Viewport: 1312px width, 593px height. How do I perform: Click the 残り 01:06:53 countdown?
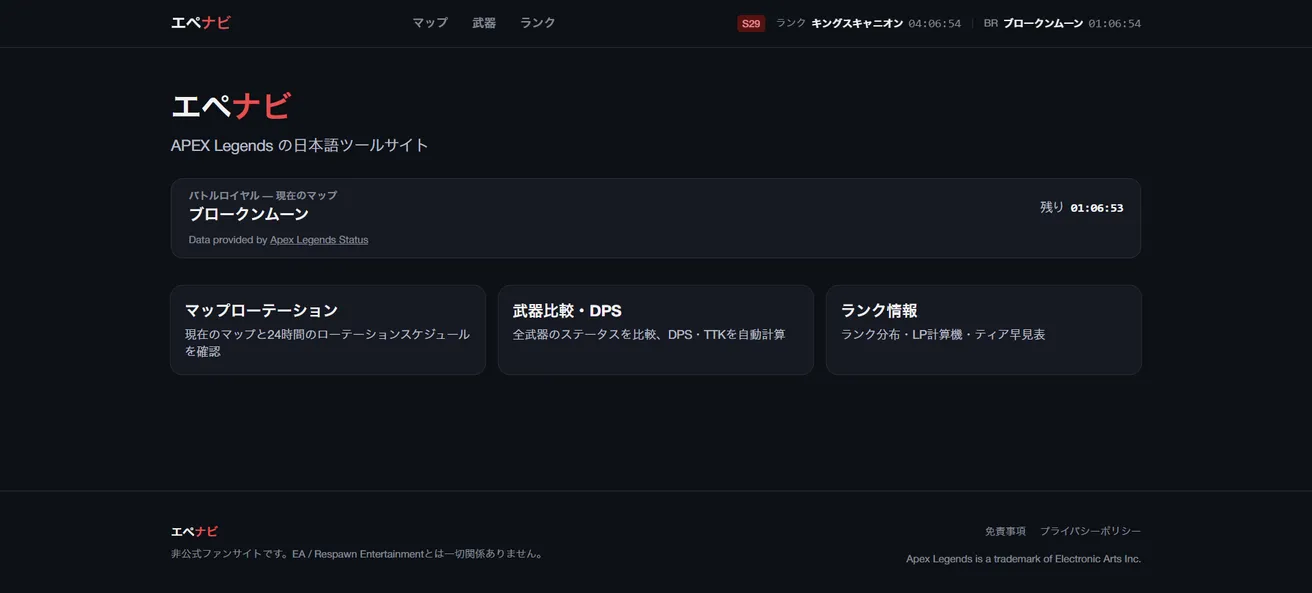pyautogui.click(x=1081, y=207)
